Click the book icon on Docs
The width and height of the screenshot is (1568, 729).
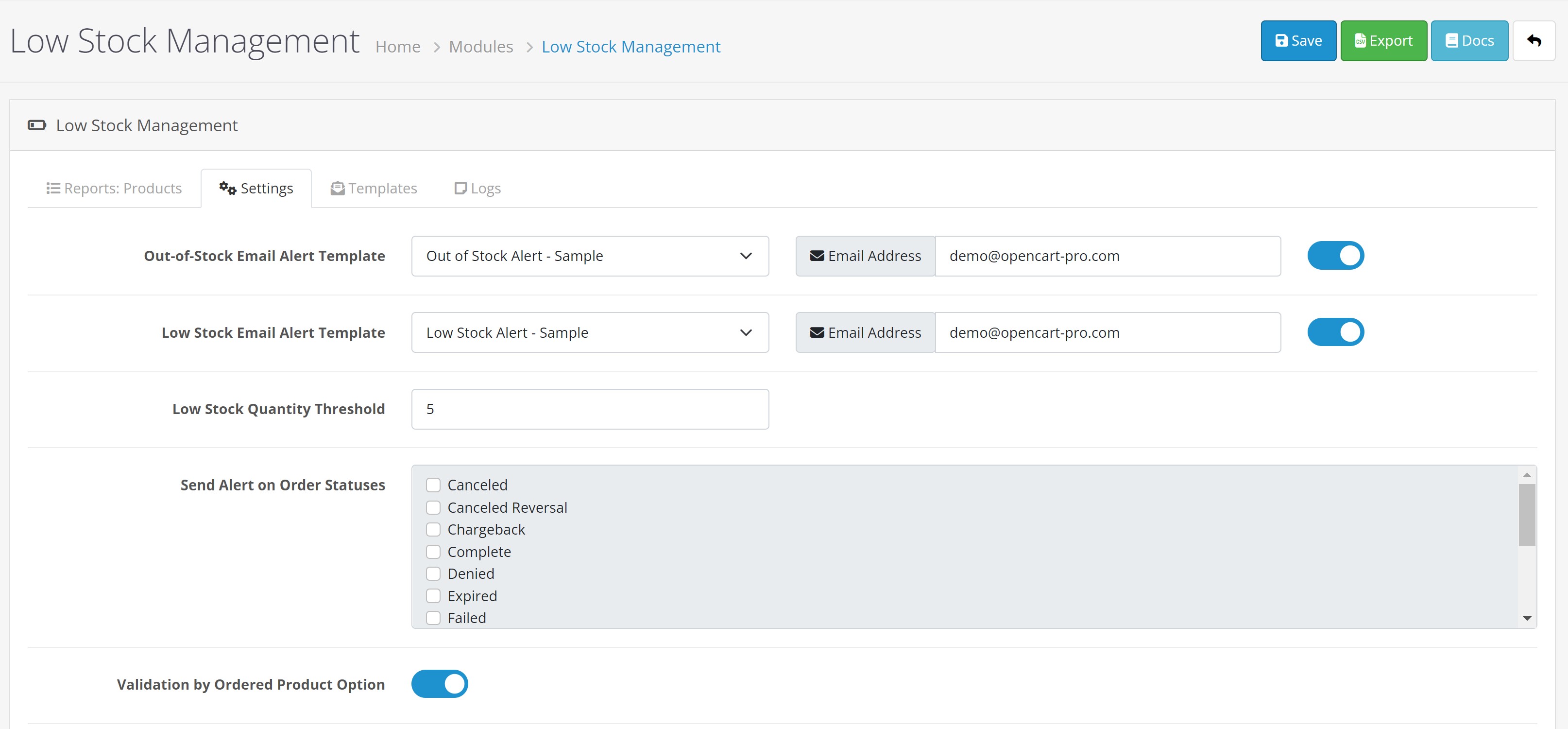(x=1452, y=41)
